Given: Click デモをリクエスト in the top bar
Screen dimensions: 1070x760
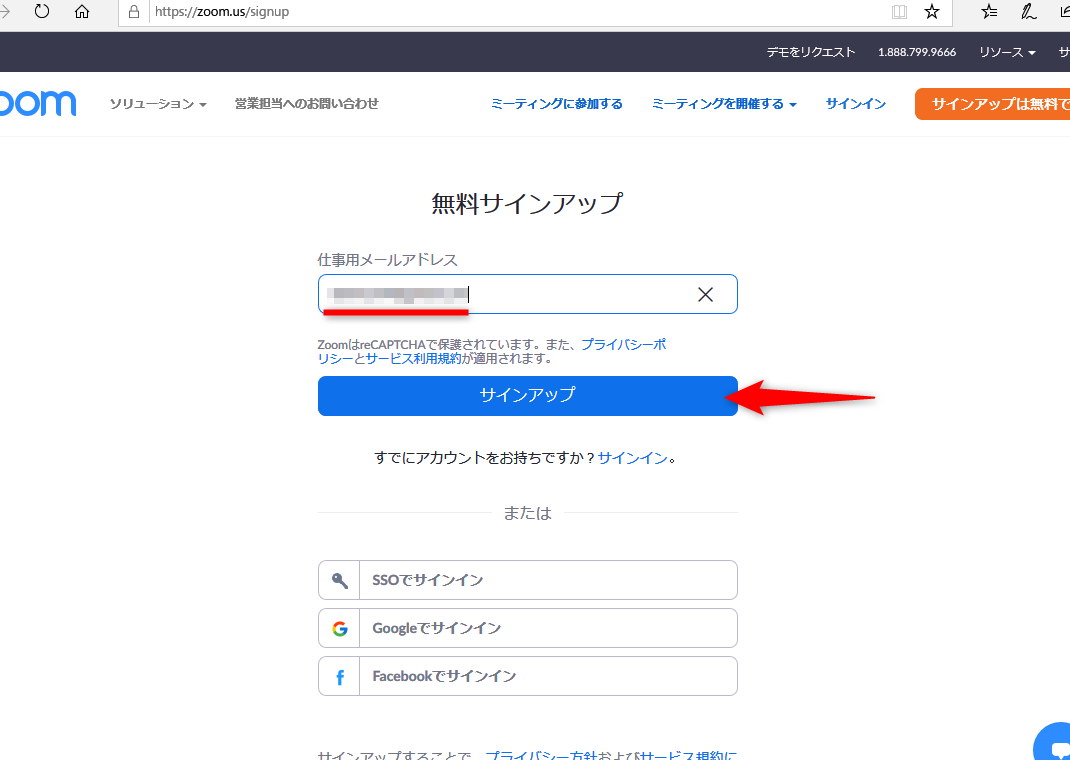Looking at the screenshot, I should pyautogui.click(x=811, y=52).
